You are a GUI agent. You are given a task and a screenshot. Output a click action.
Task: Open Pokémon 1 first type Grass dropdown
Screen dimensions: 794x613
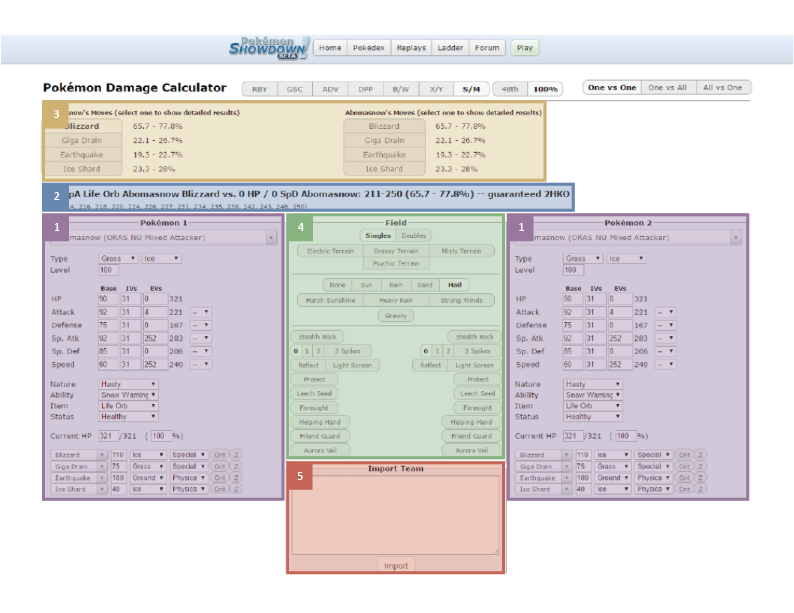[x=118, y=258]
